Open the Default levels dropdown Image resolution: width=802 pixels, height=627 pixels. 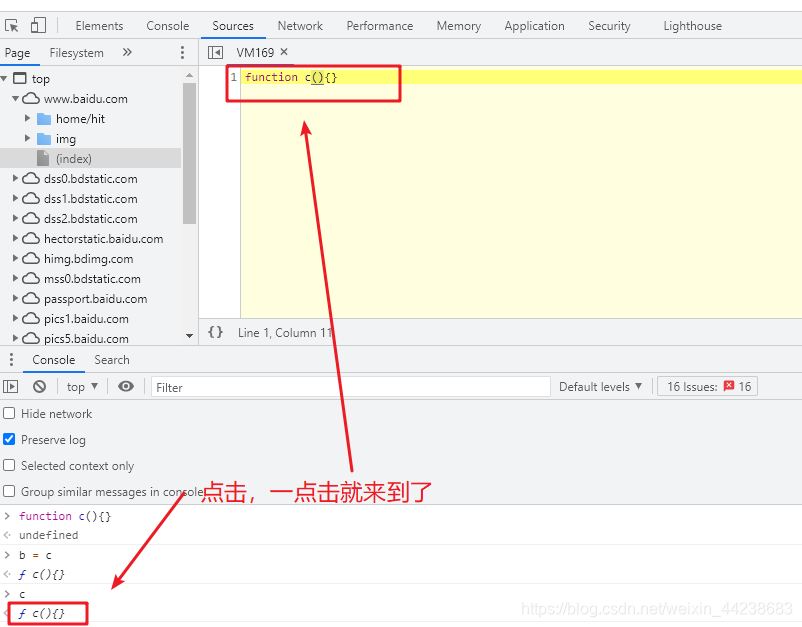coord(600,387)
